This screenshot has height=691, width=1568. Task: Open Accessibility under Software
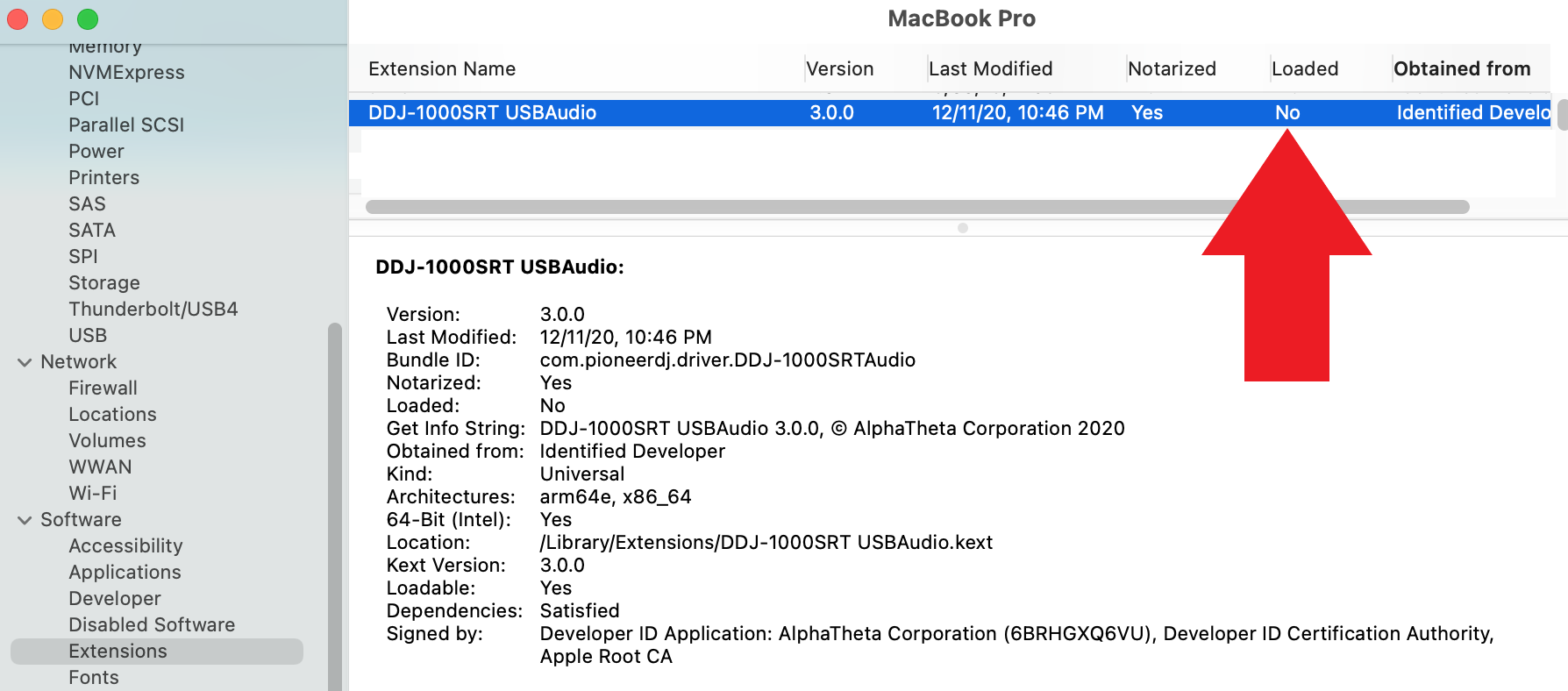tap(125, 546)
